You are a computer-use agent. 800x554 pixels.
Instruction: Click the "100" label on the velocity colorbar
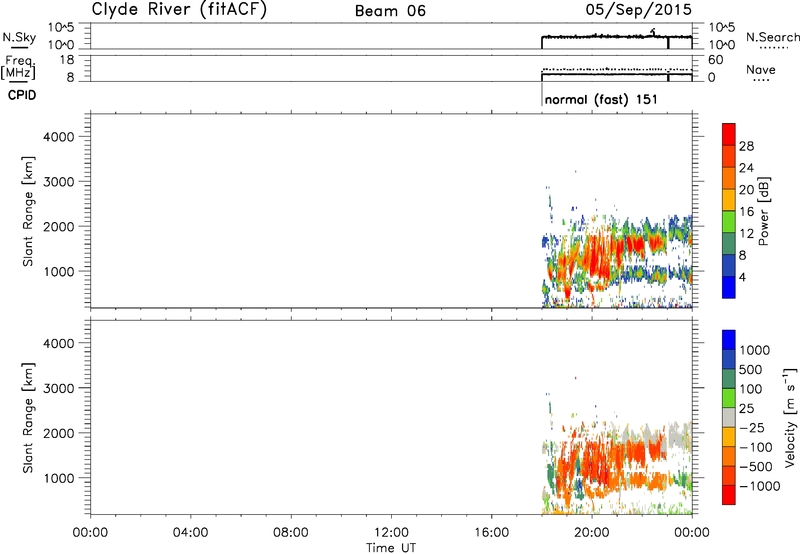click(x=752, y=389)
